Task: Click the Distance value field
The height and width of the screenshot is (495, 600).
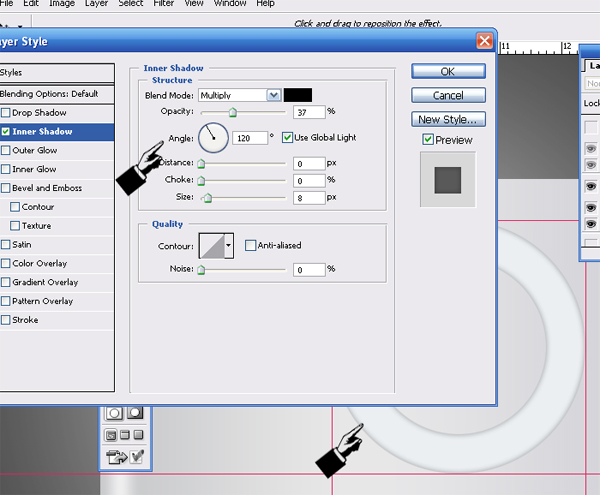Action: coord(309,164)
